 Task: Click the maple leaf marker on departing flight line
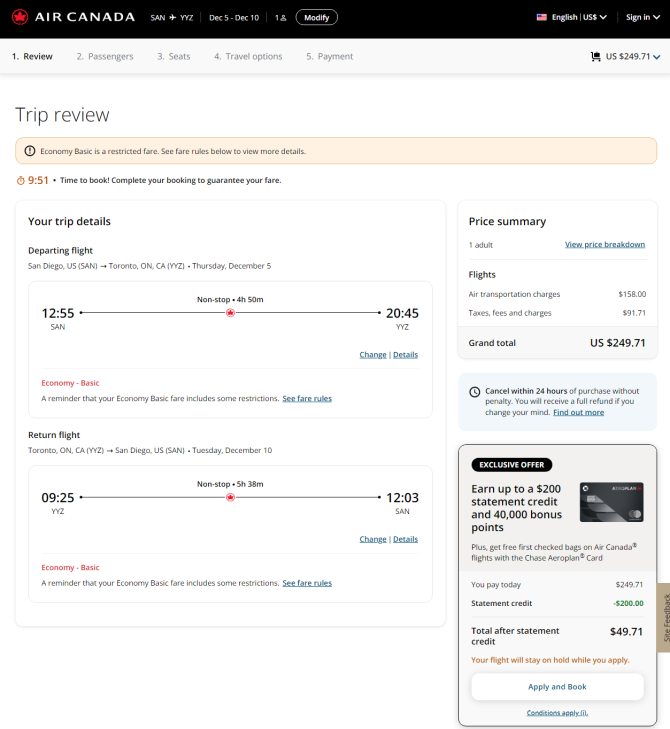point(230,313)
